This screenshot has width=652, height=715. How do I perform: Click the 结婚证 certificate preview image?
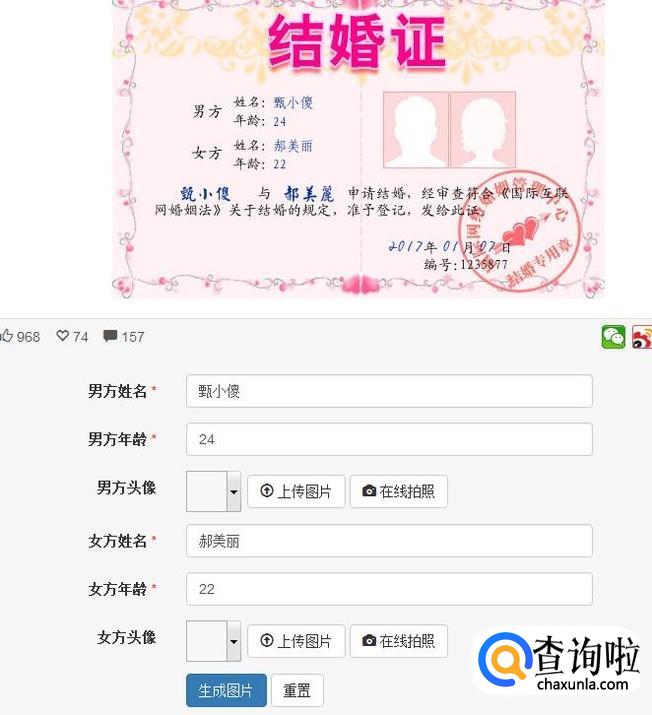coord(358,149)
